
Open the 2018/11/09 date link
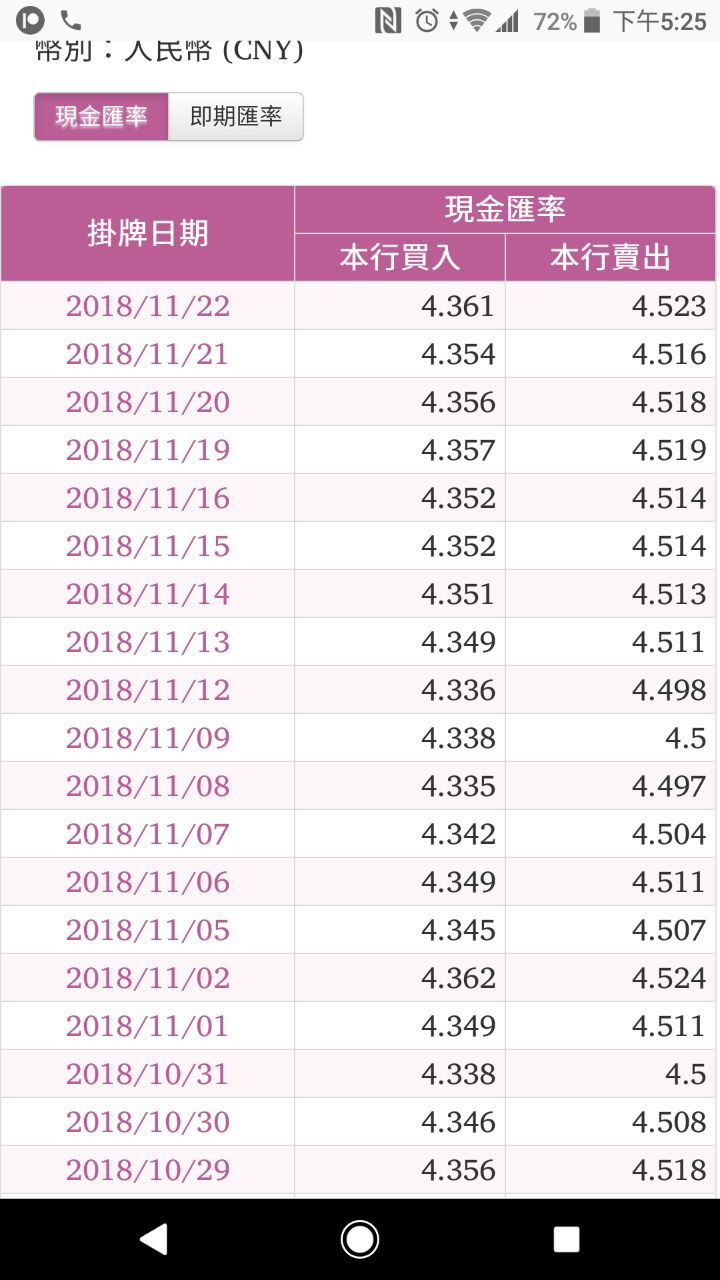click(148, 738)
